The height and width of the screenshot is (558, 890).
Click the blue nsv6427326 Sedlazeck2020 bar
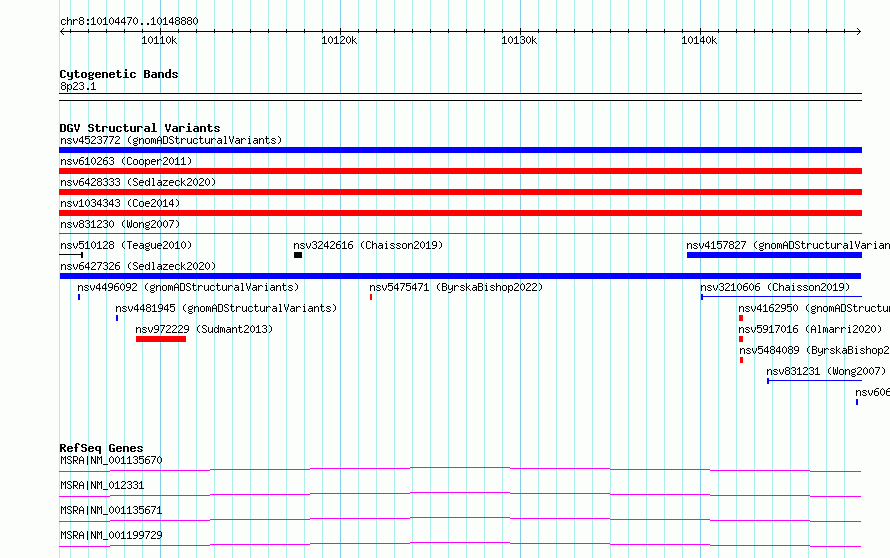(460, 276)
